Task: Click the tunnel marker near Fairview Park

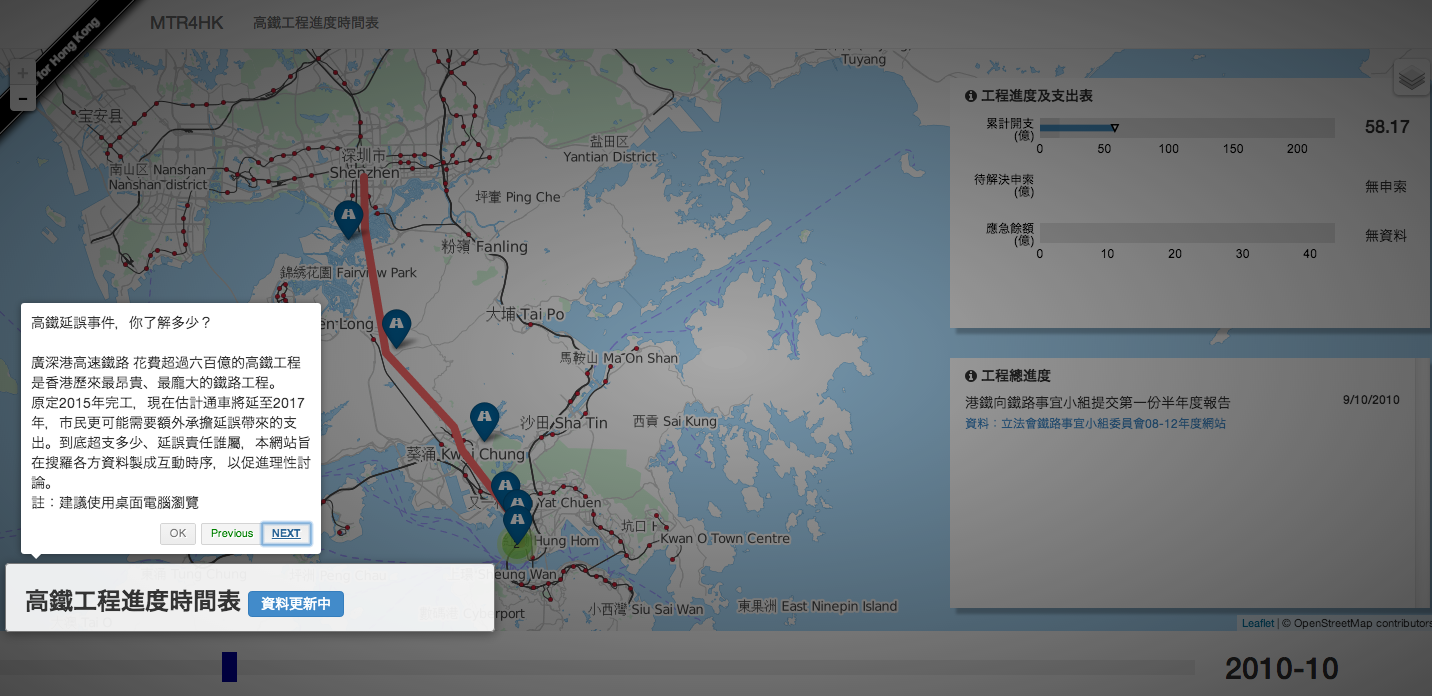Action: pyautogui.click(x=348, y=219)
